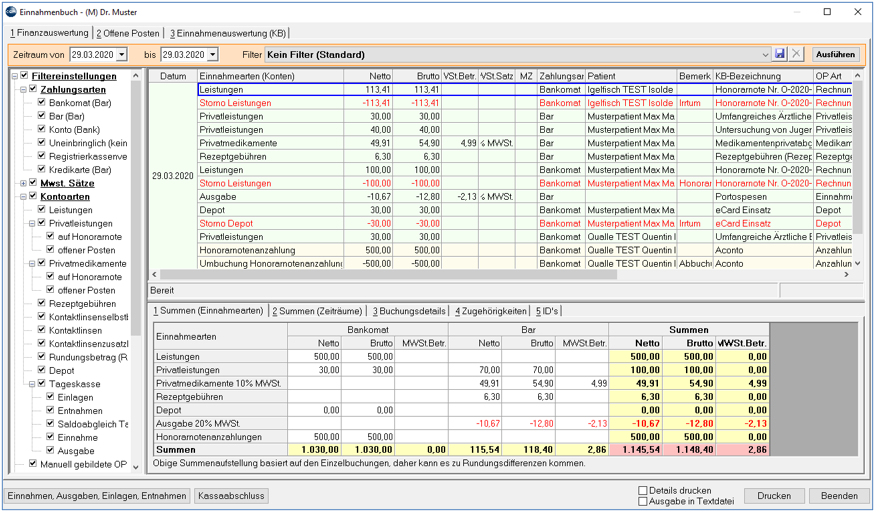
Task: Open the Zeitraum von date dropdown
Action: pyautogui.click(x=122, y=55)
